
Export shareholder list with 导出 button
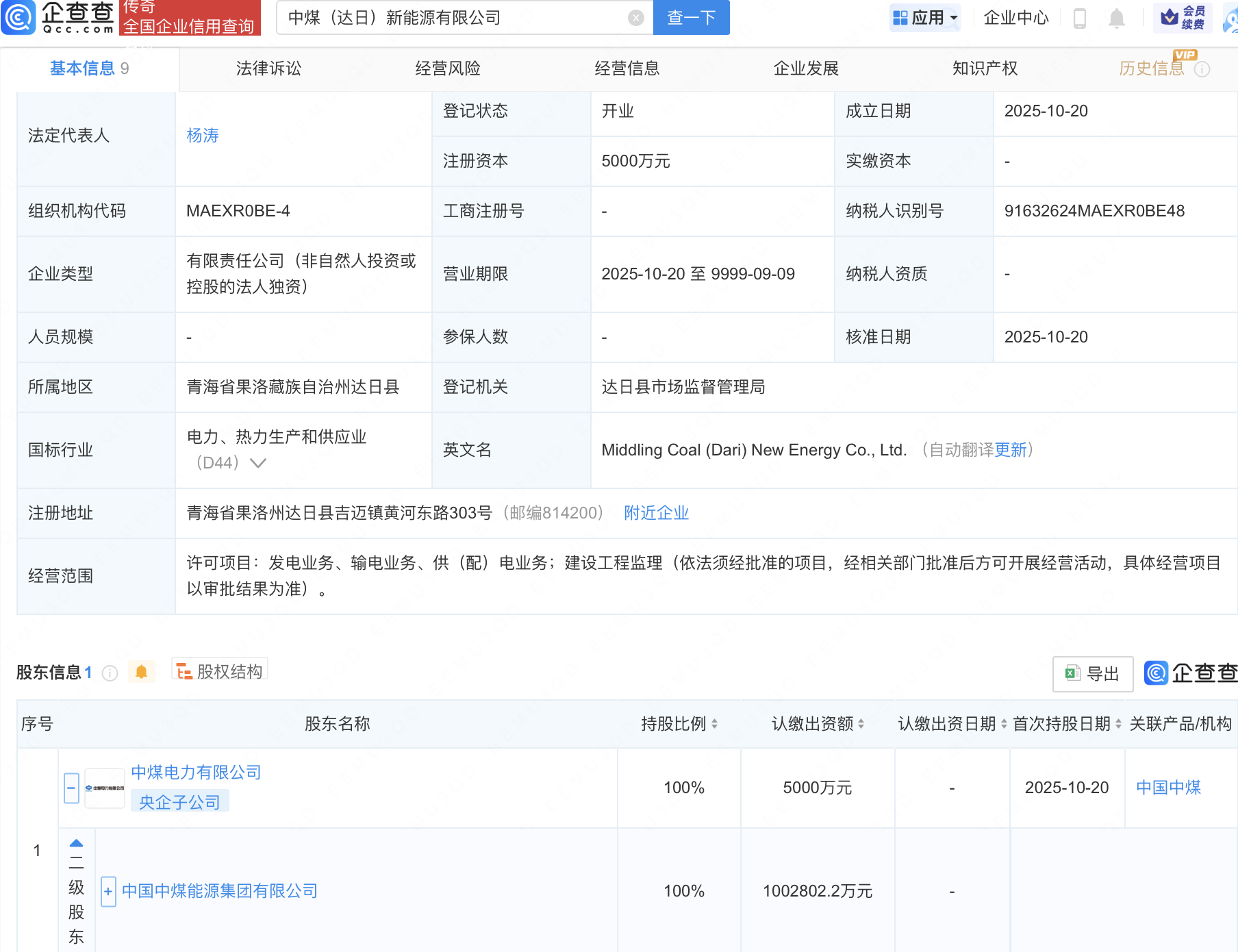(1092, 674)
